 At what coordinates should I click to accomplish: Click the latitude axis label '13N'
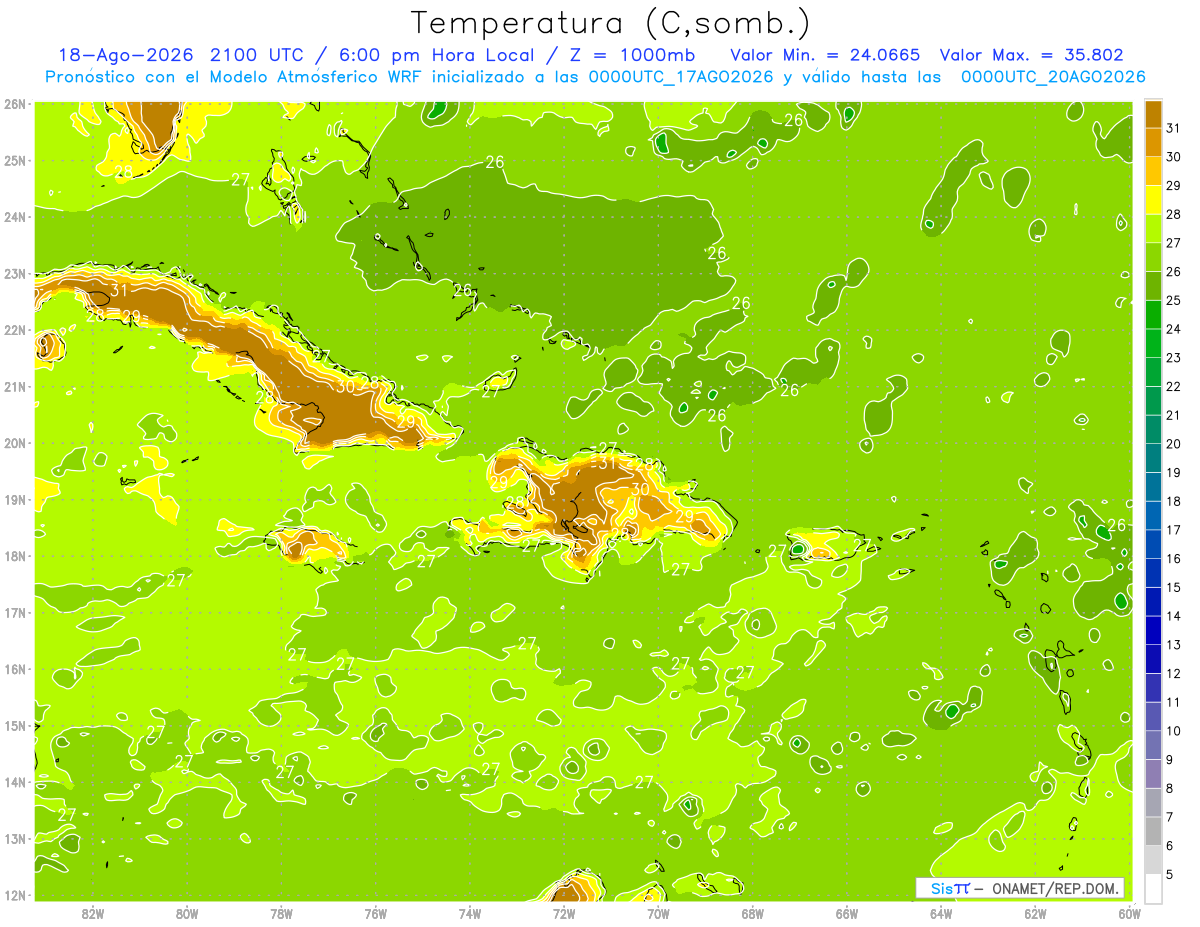tap(15, 838)
